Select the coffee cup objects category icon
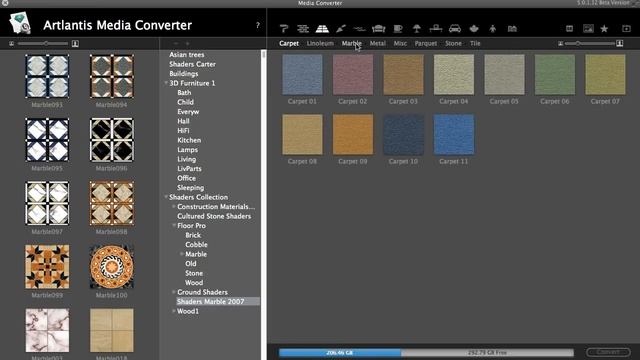 tap(398, 29)
